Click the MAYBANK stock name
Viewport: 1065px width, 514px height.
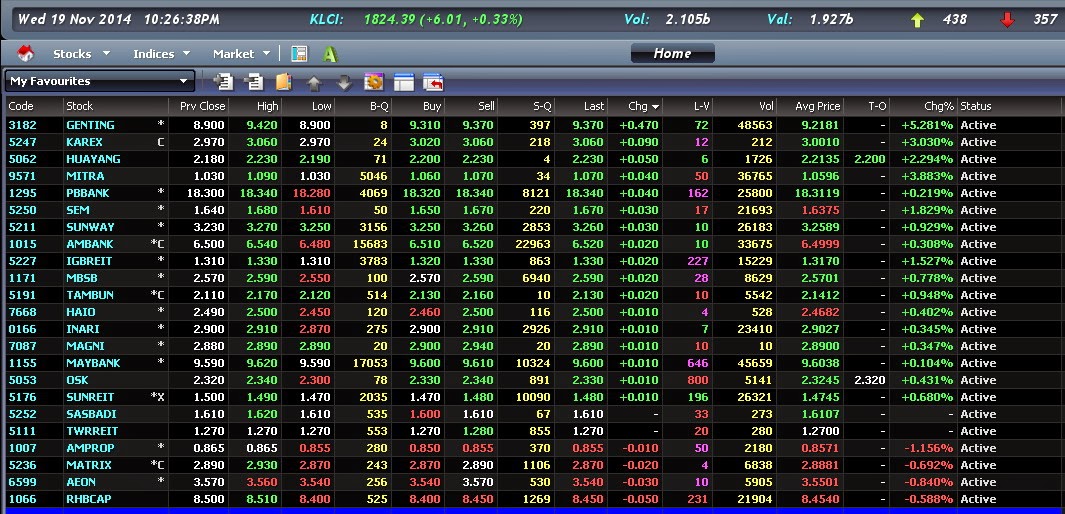pos(93,363)
